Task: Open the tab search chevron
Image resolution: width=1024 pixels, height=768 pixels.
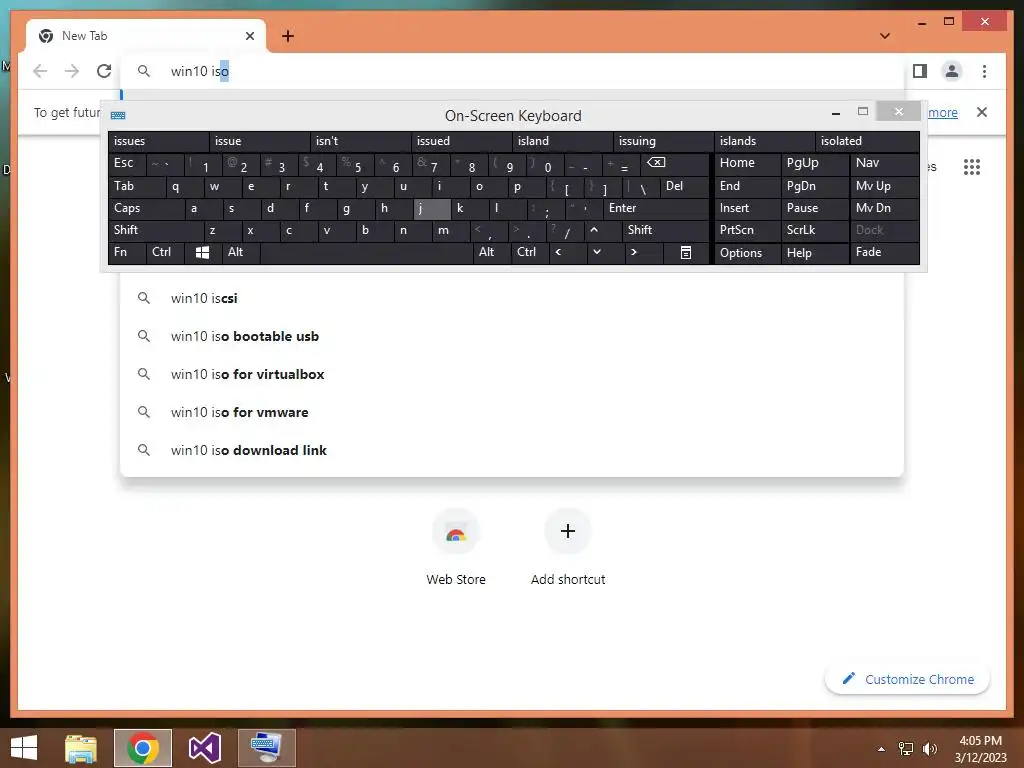Action: [885, 36]
